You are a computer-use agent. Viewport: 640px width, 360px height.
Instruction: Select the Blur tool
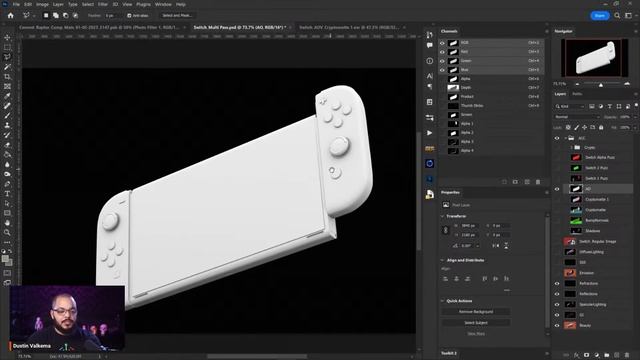7,164
